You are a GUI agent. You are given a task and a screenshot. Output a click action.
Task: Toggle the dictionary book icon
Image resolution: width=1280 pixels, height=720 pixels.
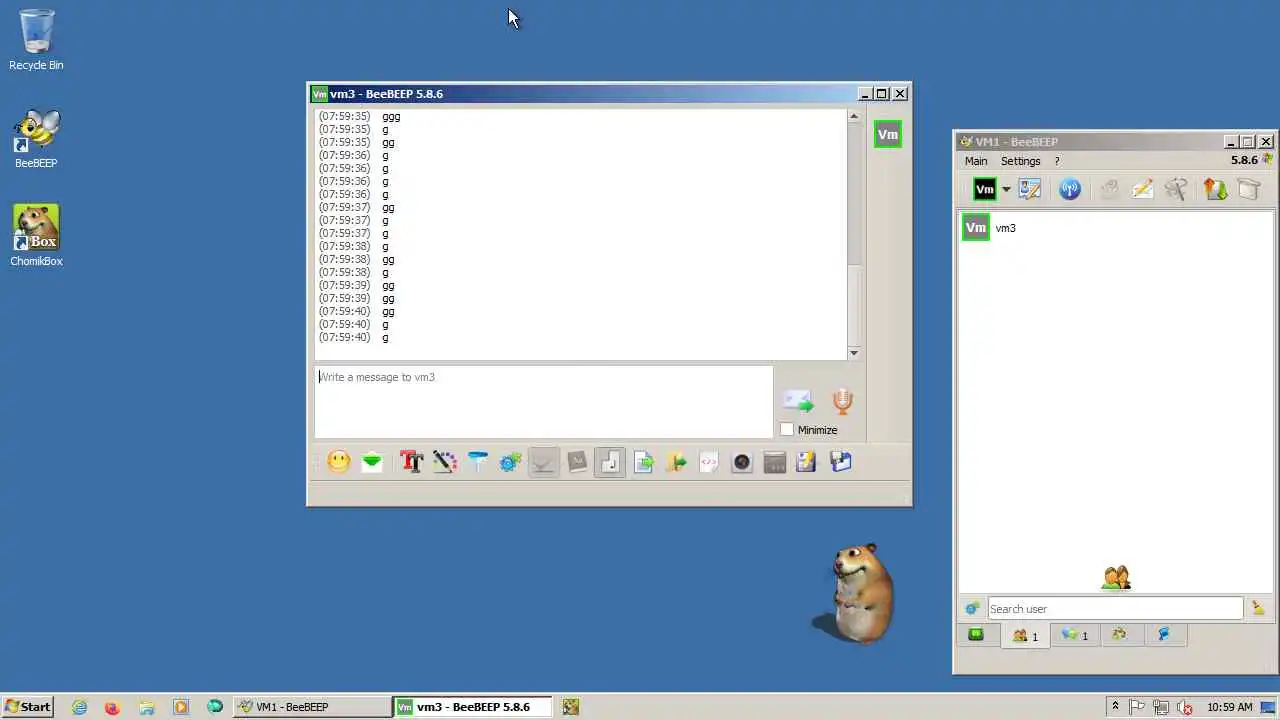pos(577,462)
